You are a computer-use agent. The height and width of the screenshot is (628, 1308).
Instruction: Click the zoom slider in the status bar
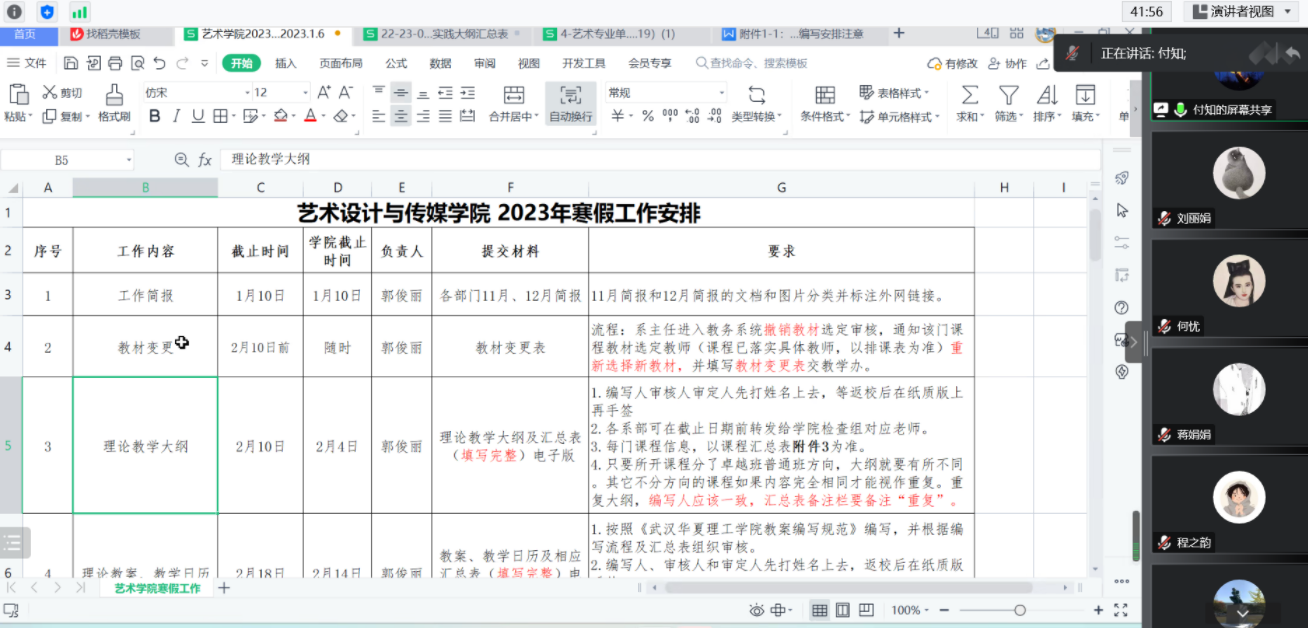[1019, 610]
